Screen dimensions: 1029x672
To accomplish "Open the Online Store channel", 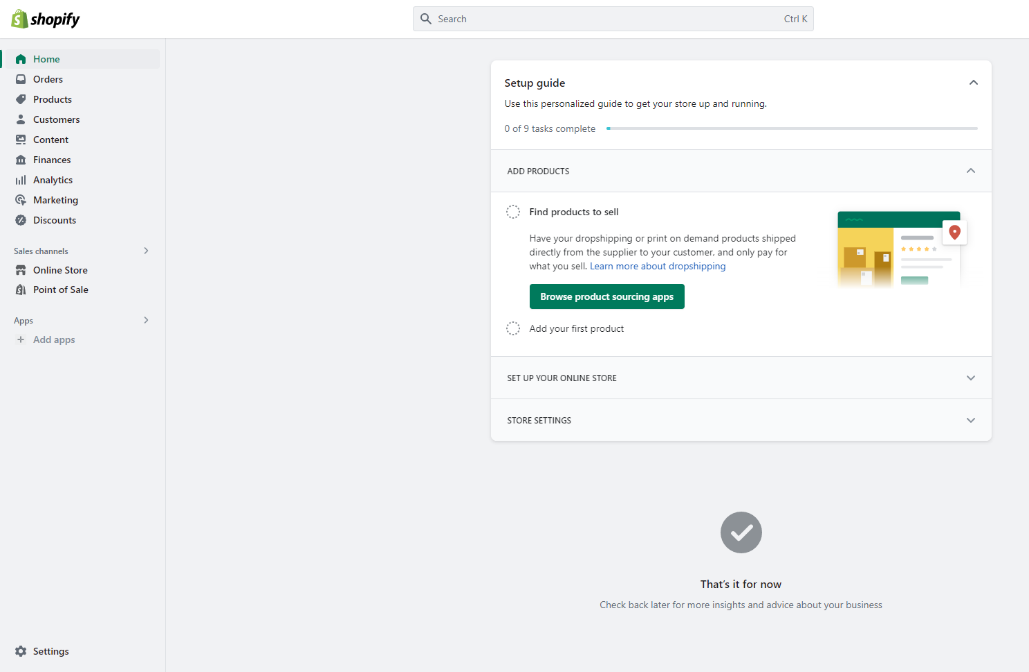I will [81, 270].
